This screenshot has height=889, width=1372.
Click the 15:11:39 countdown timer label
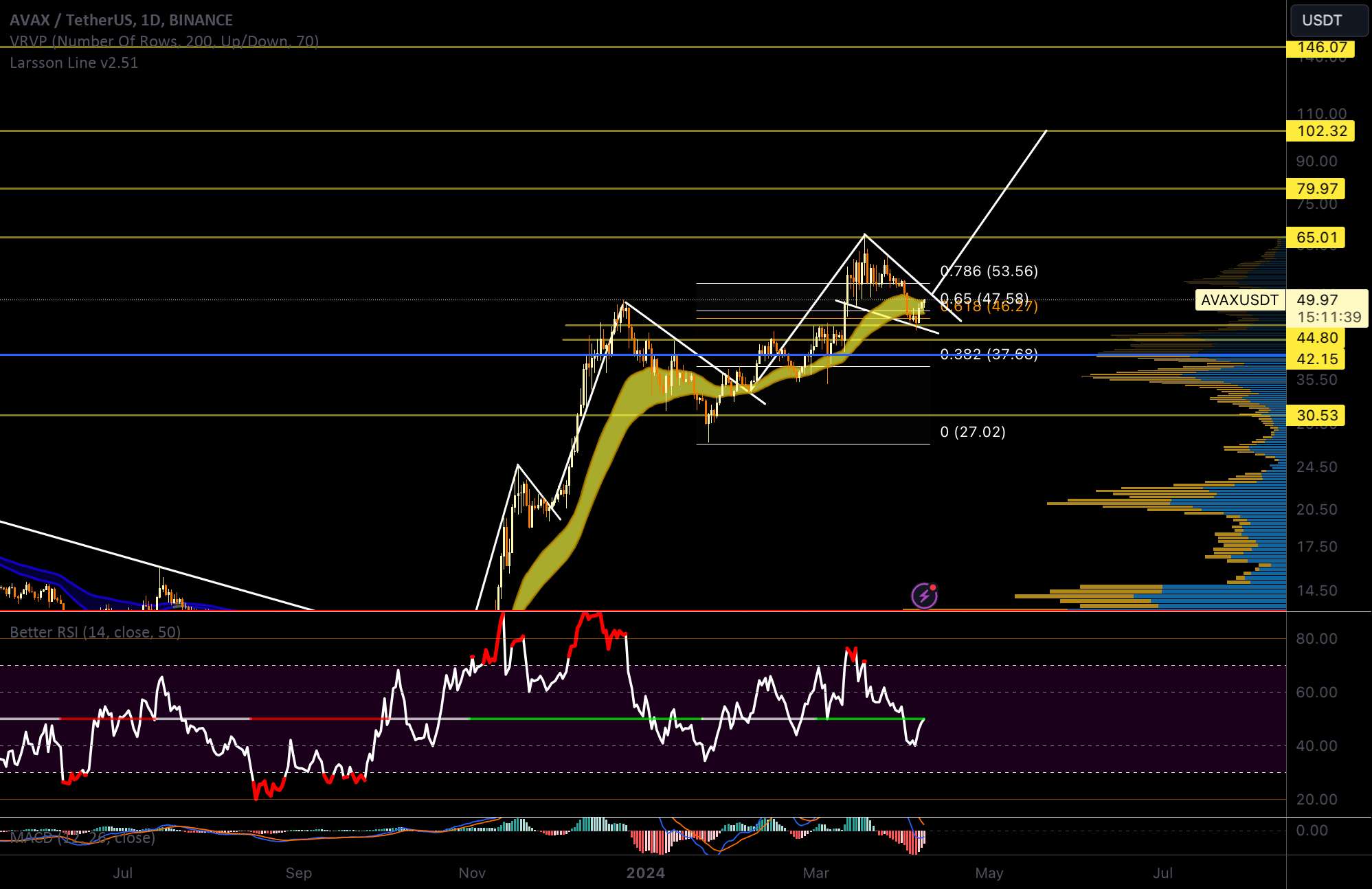(x=1329, y=317)
